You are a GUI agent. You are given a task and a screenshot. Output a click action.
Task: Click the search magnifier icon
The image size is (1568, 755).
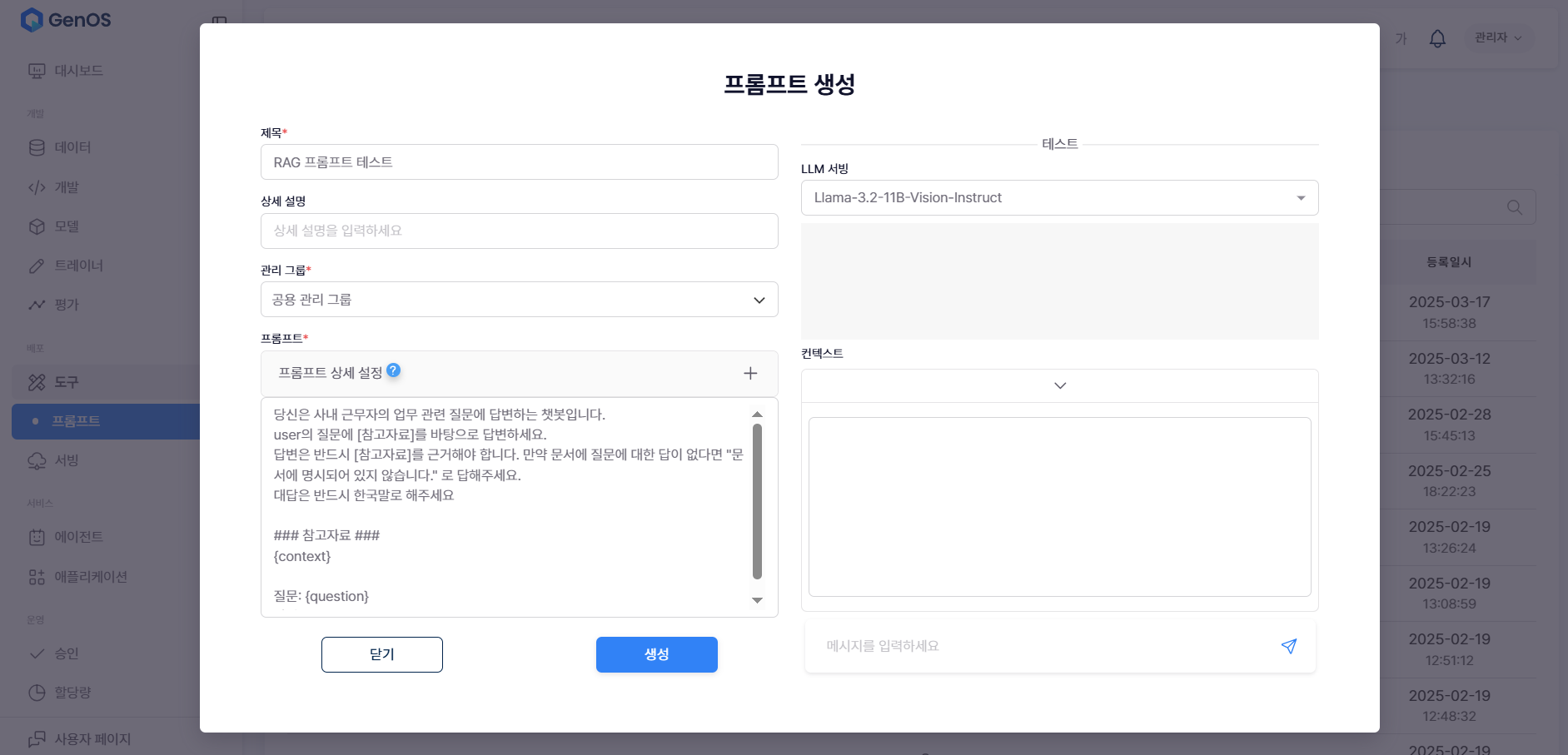[1514, 207]
